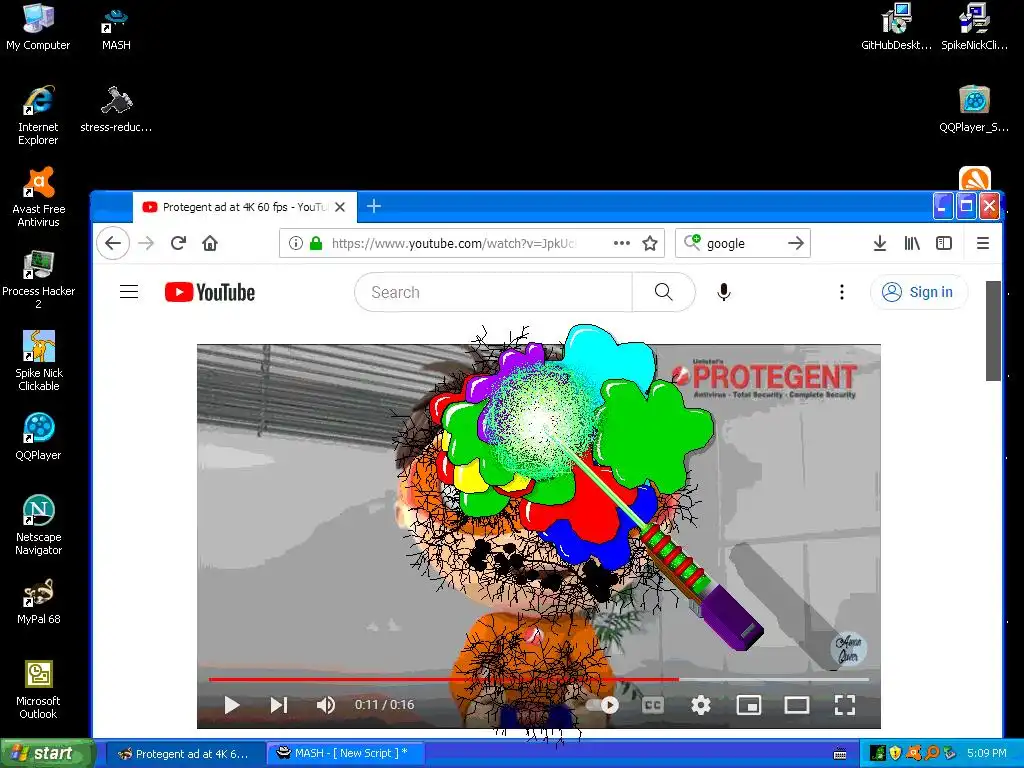The image size is (1024, 768).
Task: Launch QQPlayer desktop shortcut
Action: (x=38, y=436)
